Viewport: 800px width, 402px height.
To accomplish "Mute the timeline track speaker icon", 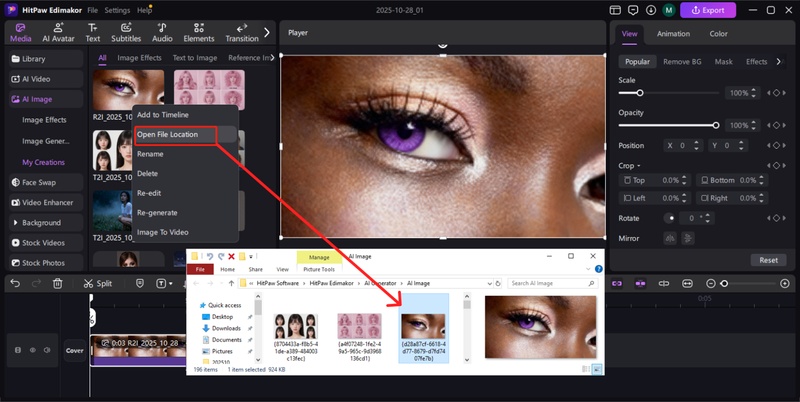I will point(47,350).
